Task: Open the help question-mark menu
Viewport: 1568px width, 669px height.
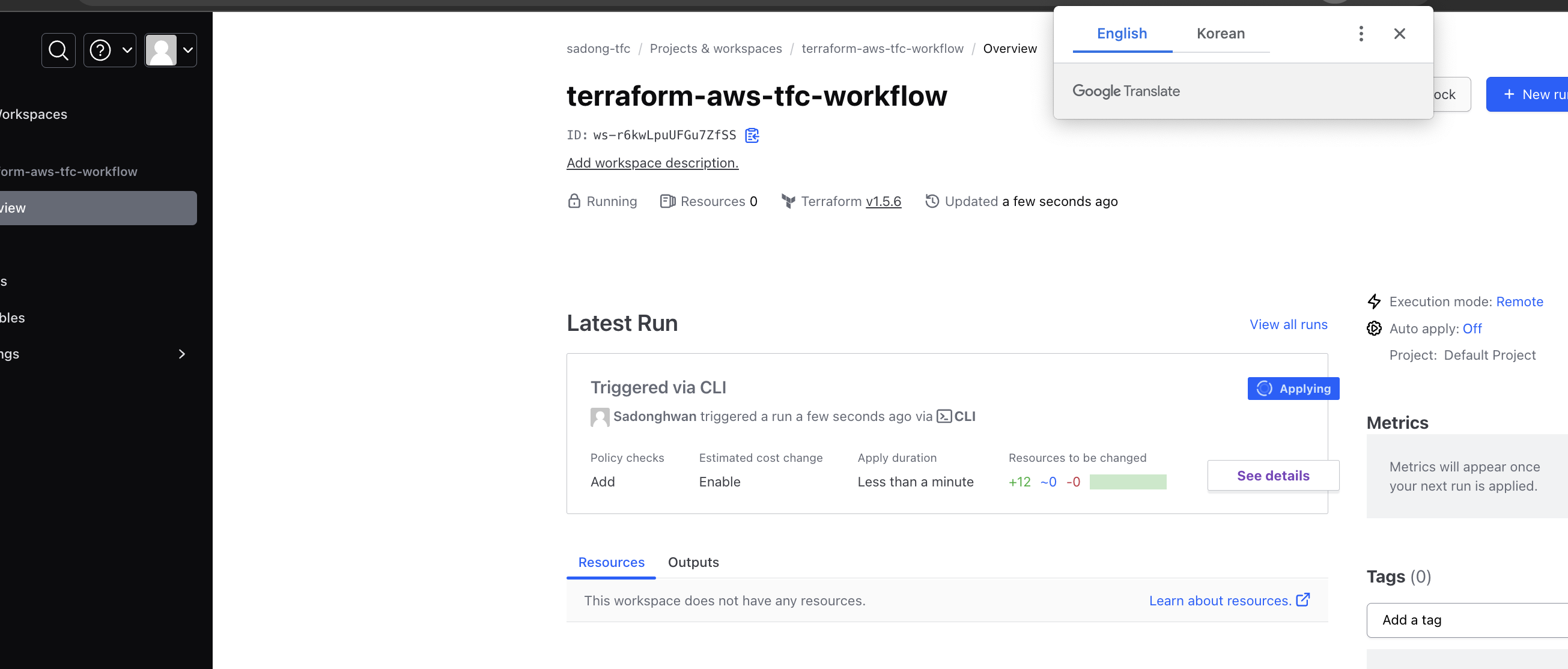Action: (109, 50)
